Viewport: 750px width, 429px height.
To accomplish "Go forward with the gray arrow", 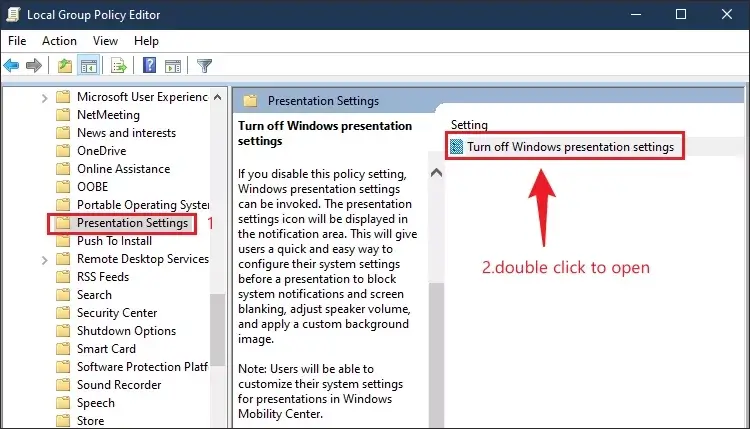I will coord(34,66).
